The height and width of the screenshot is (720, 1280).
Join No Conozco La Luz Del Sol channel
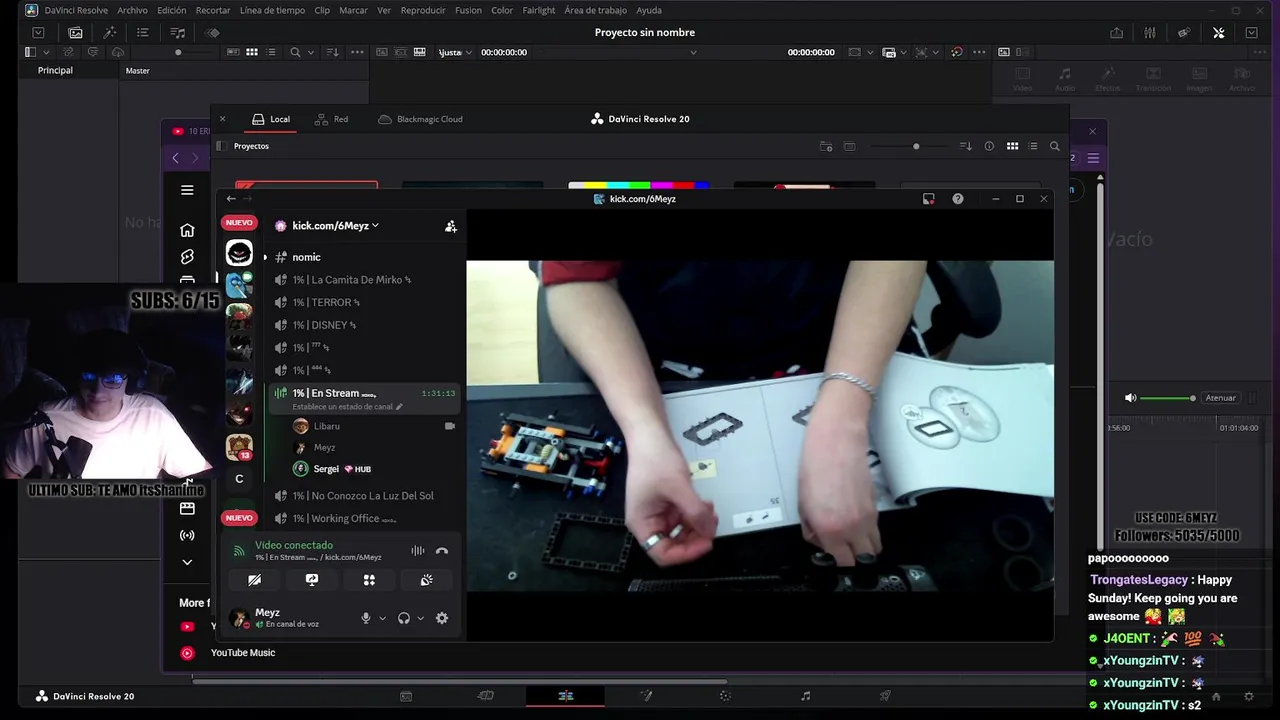coord(362,496)
